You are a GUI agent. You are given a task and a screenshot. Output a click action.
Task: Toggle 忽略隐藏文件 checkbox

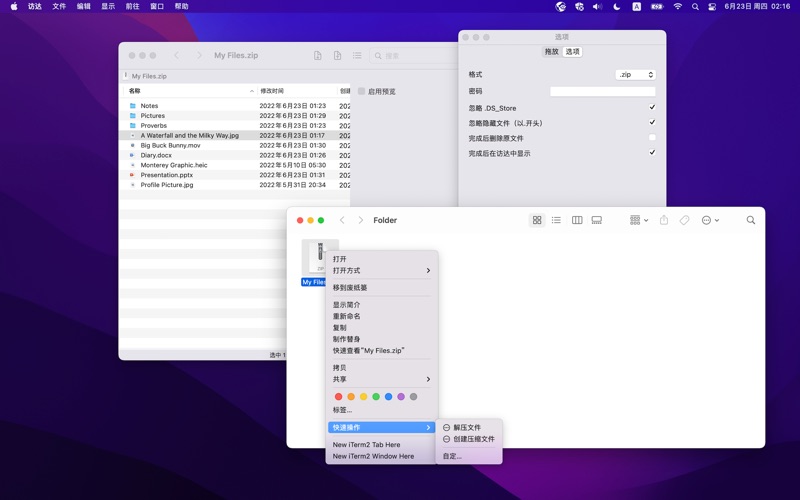(x=652, y=122)
